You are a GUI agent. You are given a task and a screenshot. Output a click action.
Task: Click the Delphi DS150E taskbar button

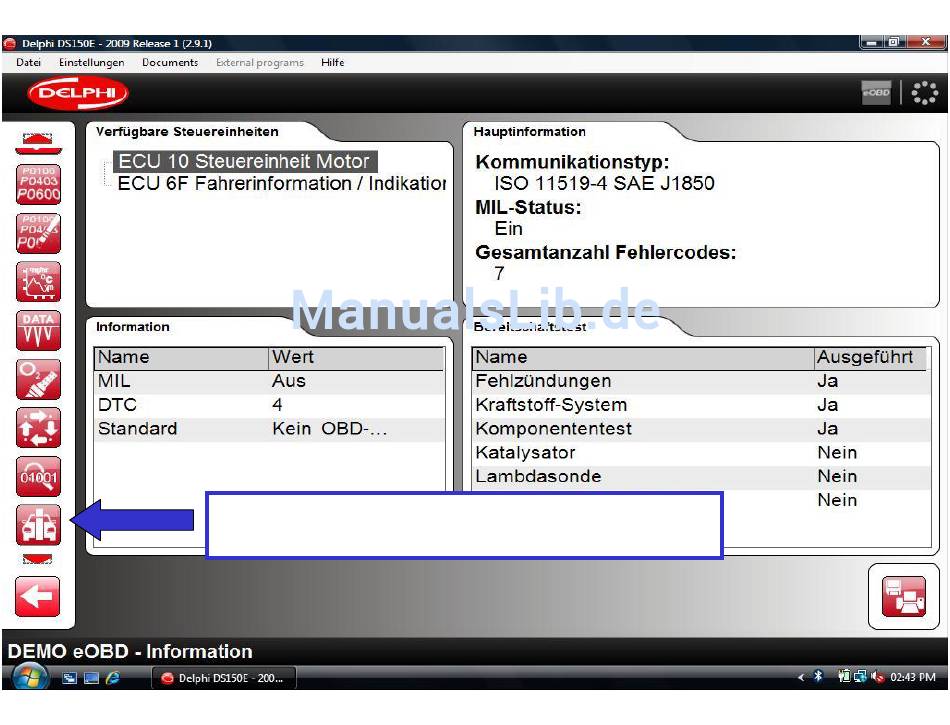224,678
